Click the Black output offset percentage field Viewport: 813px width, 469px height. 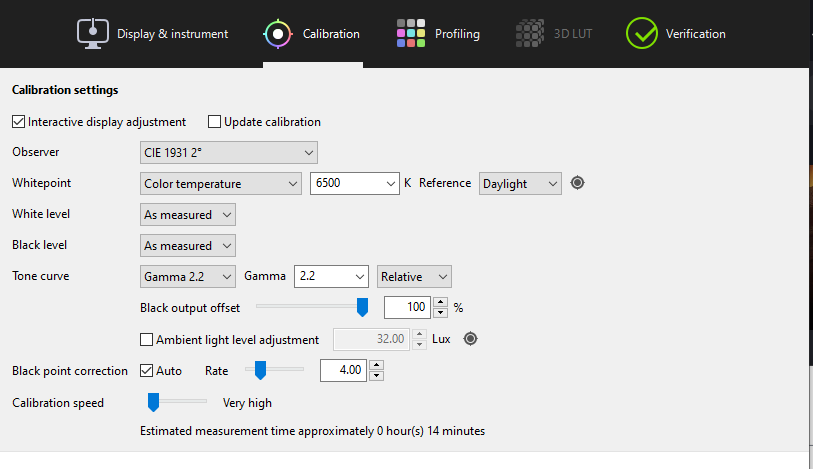click(407, 307)
